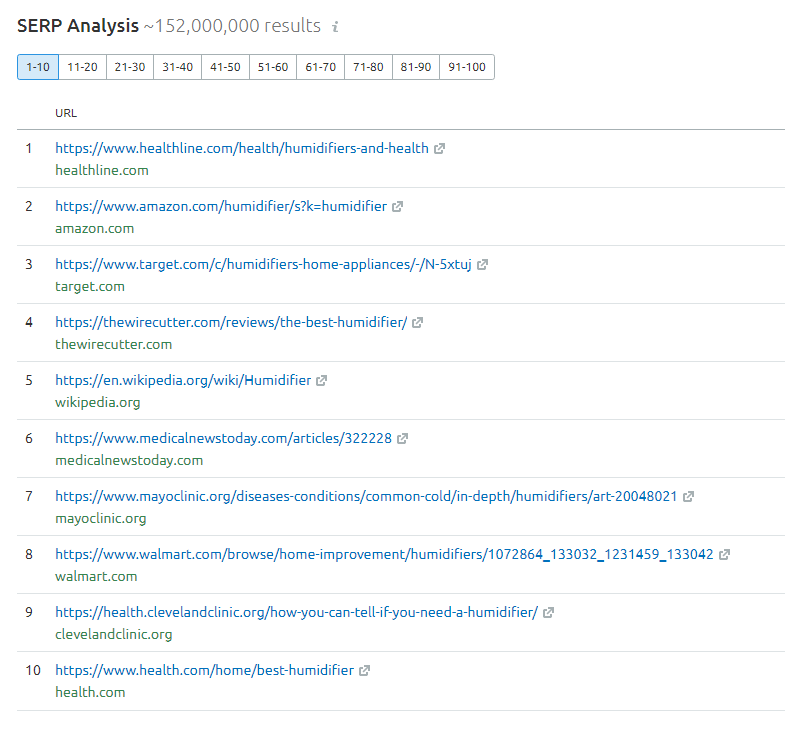Click the medicalnewstoday.com domain text
The height and width of the screenshot is (735, 785).
tap(129, 461)
